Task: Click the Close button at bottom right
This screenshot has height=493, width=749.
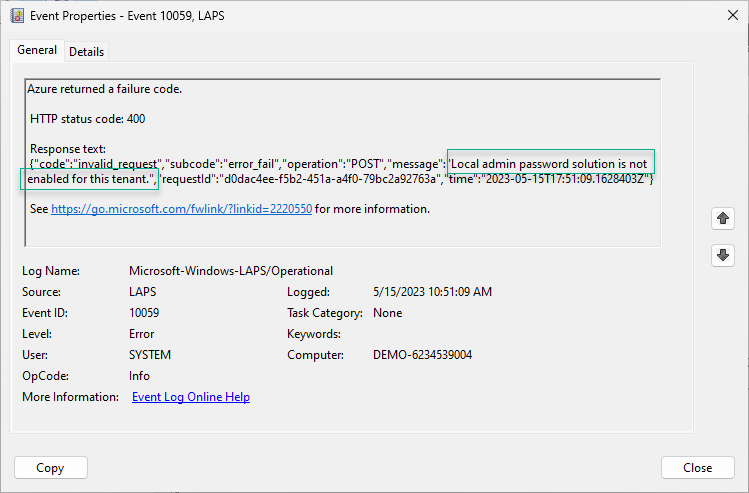Action: [697, 468]
